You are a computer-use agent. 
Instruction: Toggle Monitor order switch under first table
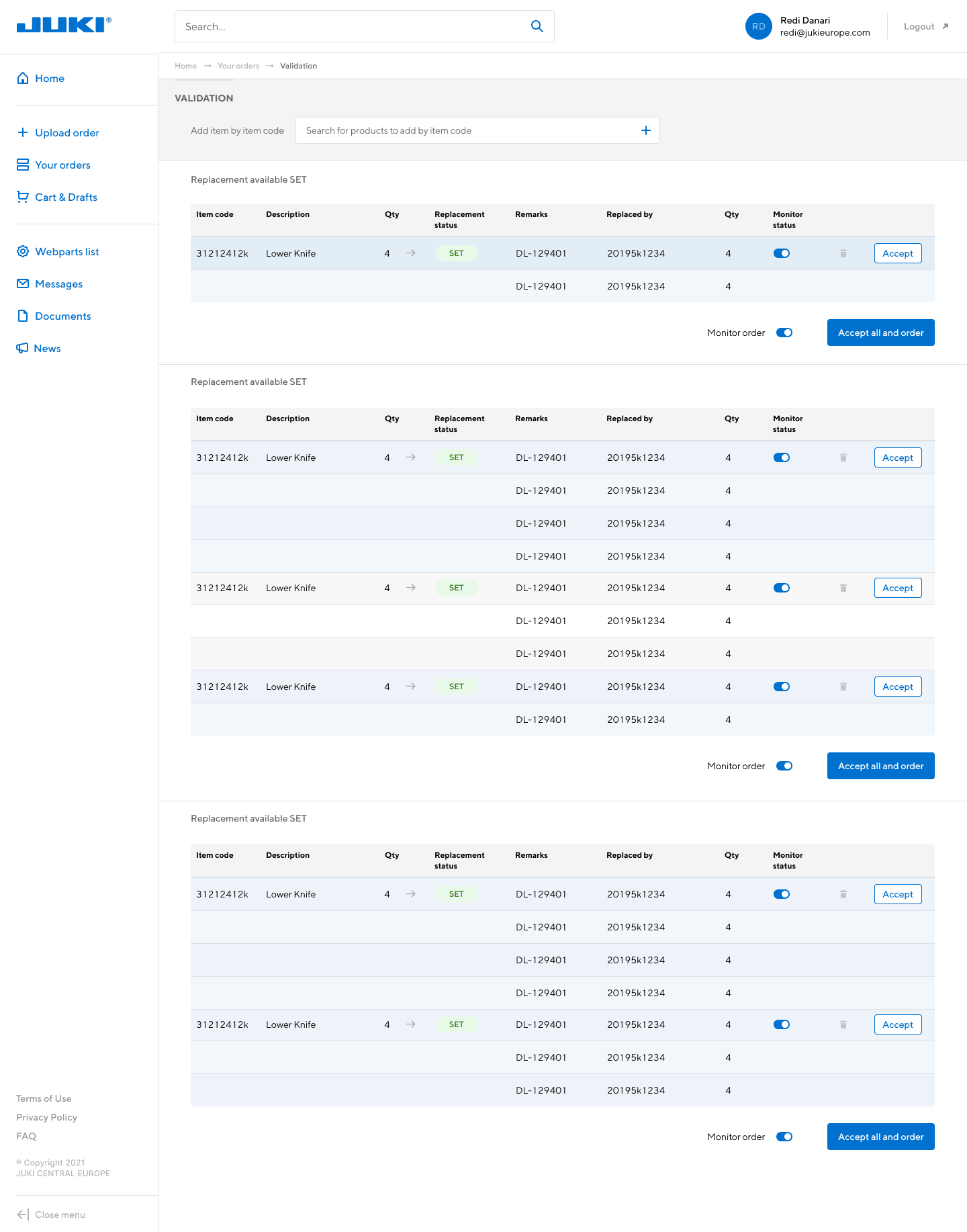pos(784,333)
